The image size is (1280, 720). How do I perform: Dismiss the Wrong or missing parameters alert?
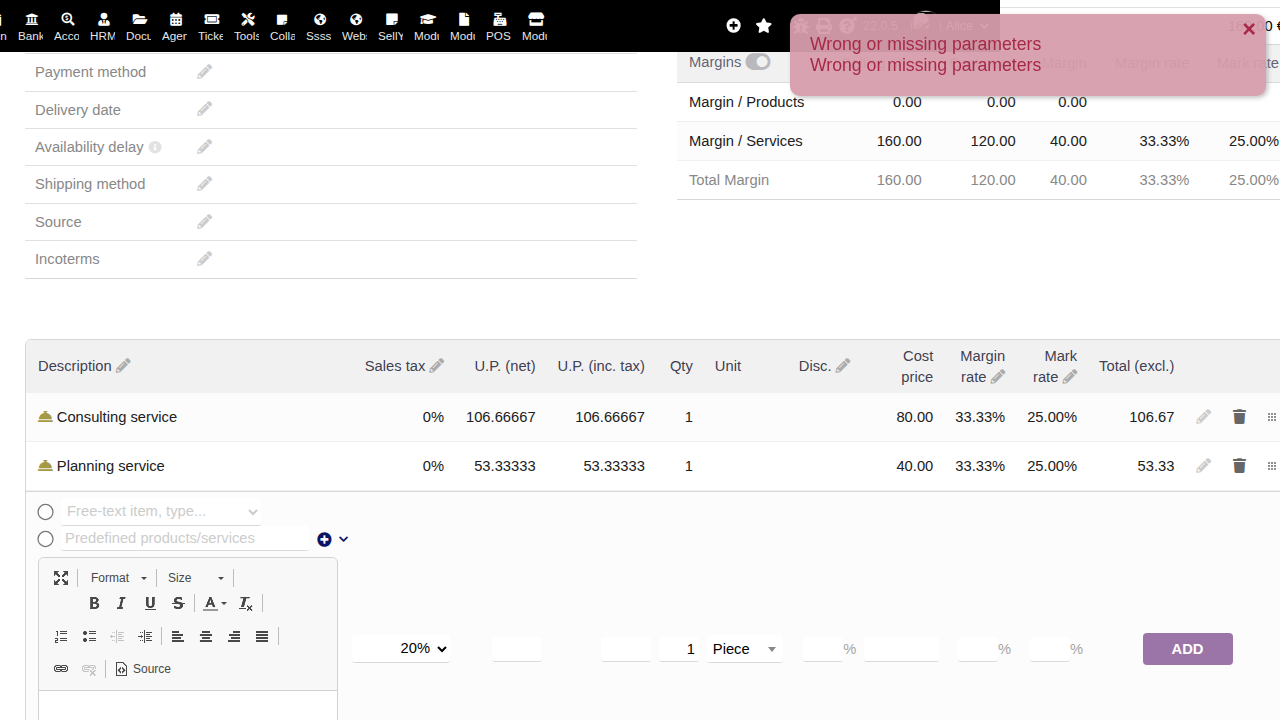pyautogui.click(x=1249, y=29)
